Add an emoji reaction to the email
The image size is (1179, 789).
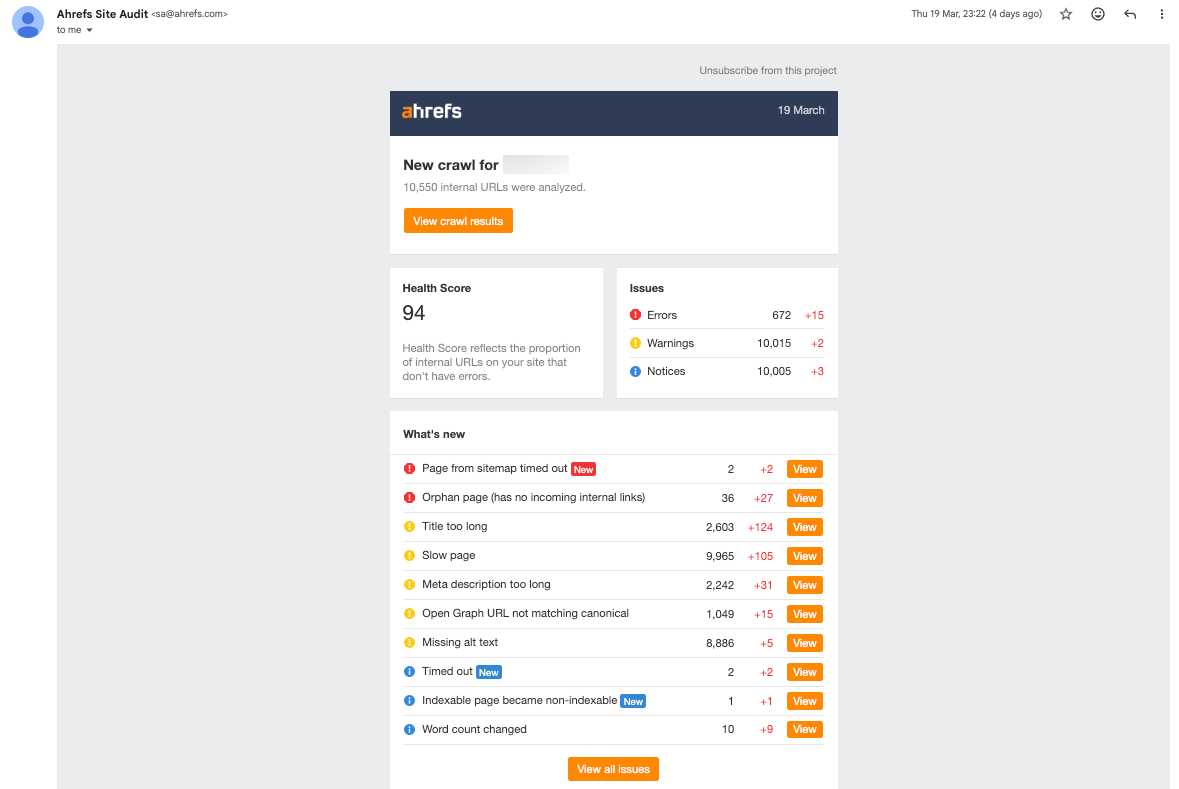tap(1097, 14)
